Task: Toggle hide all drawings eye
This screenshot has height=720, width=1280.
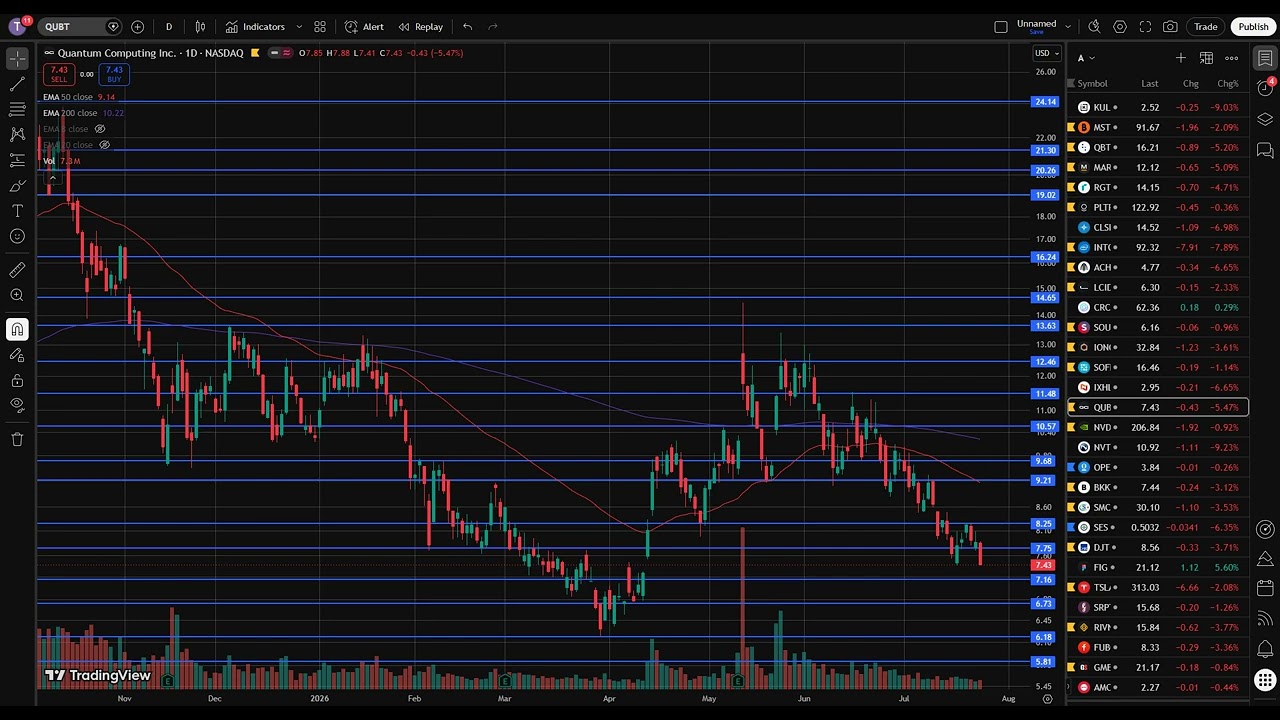Action: click(17, 405)
